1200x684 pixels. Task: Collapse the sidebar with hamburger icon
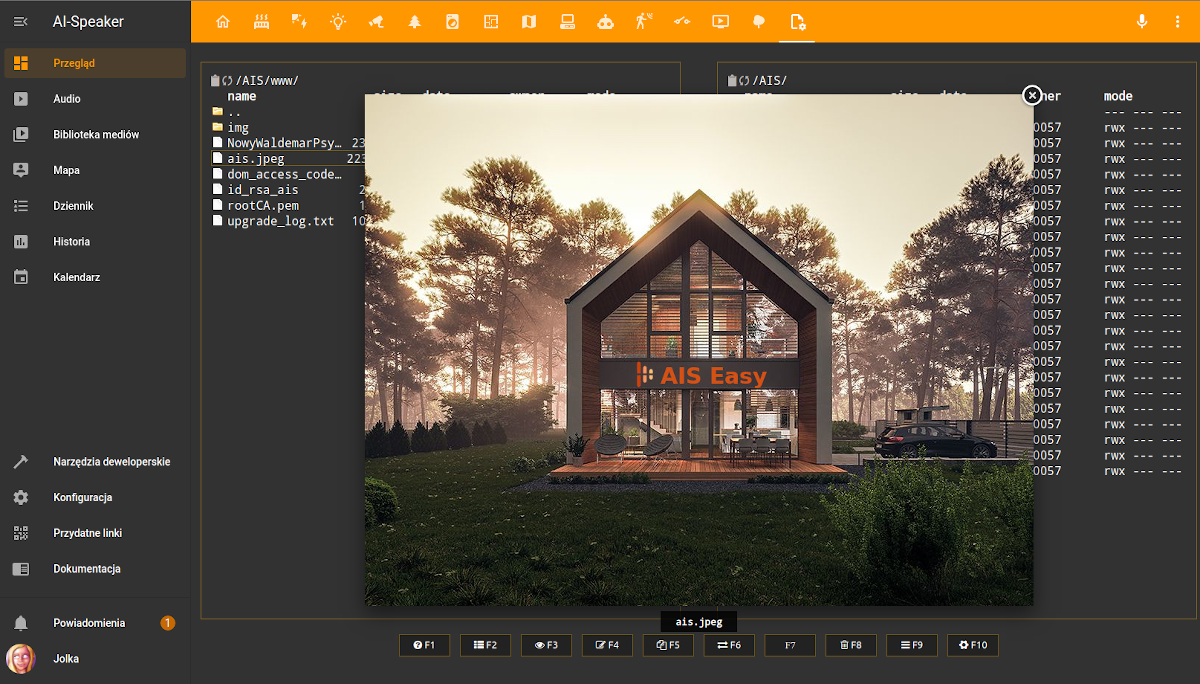[21, 21]
